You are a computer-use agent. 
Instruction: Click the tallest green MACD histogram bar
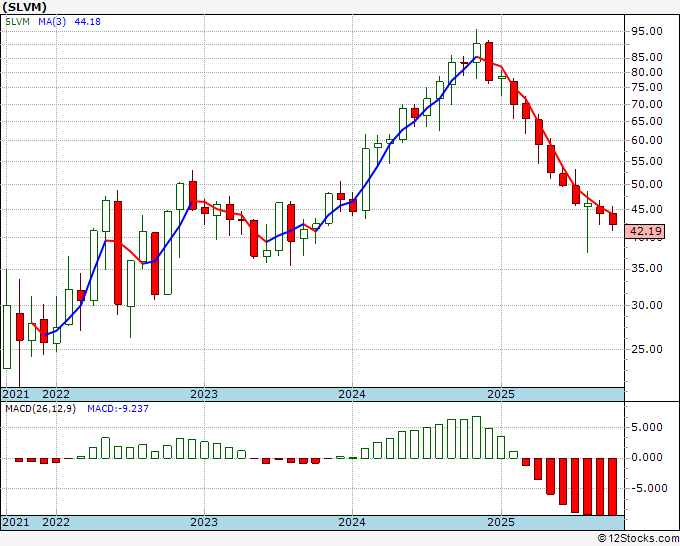pyautogui.click(x=477, y=437)
